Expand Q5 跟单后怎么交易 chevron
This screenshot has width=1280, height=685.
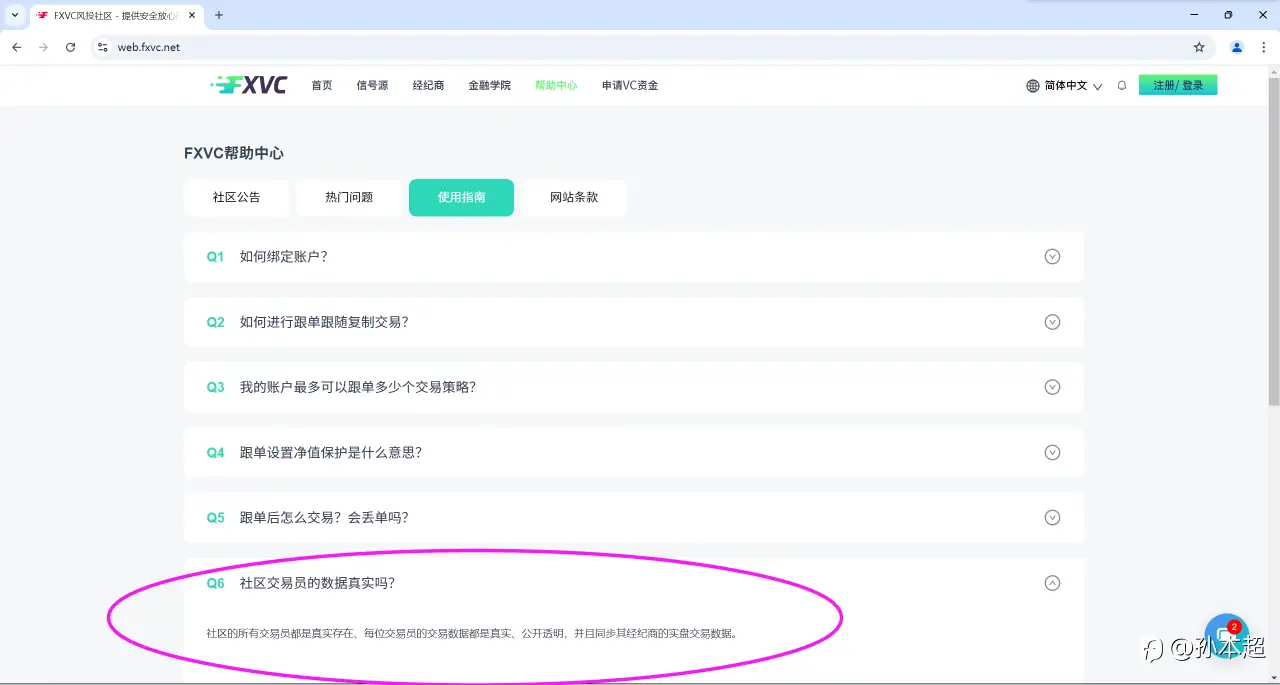1052,518
